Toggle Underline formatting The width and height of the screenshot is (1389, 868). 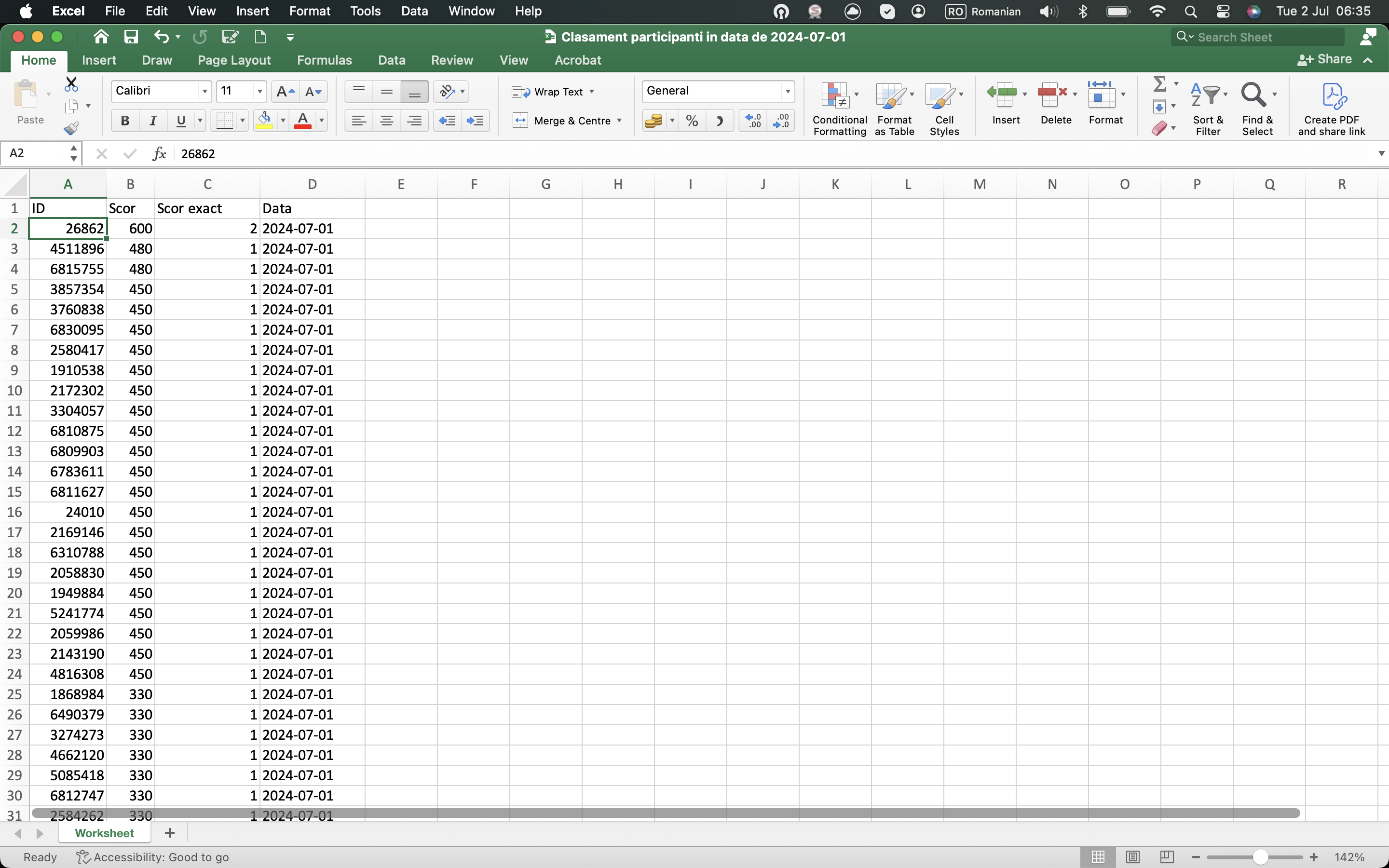[181, 121]
